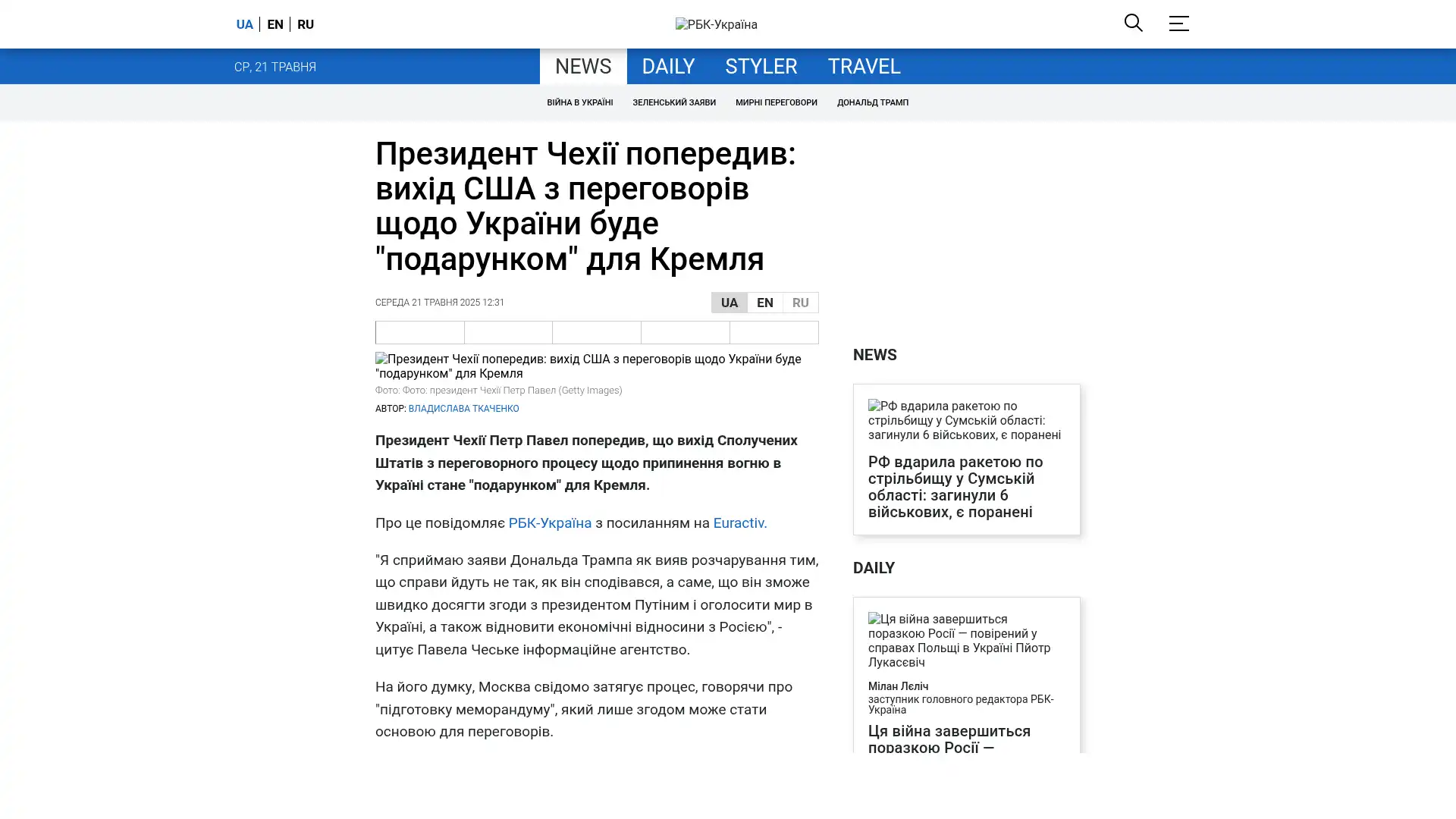Open the Зеленський заяви topic link
This screenshot has height=819, width=1456.
pos(673,102)
